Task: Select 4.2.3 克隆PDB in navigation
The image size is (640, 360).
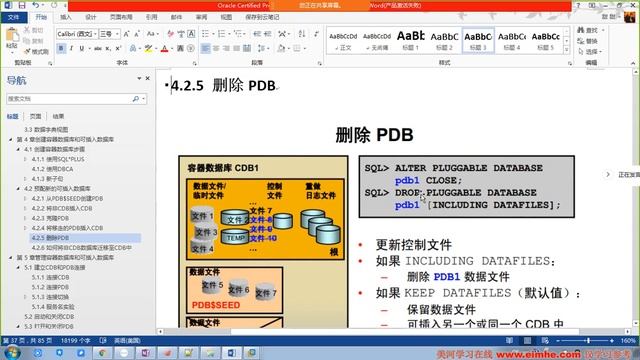Action: pyautogui.click(x=50, y=218)
